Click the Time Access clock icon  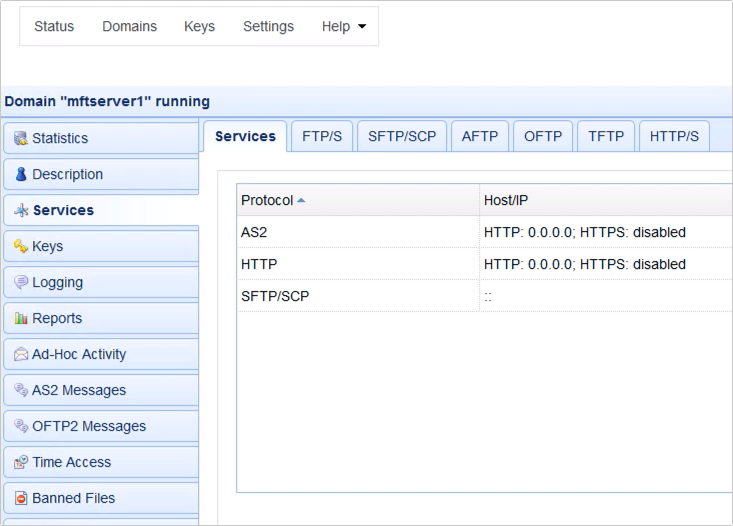(x=20, y=463)
